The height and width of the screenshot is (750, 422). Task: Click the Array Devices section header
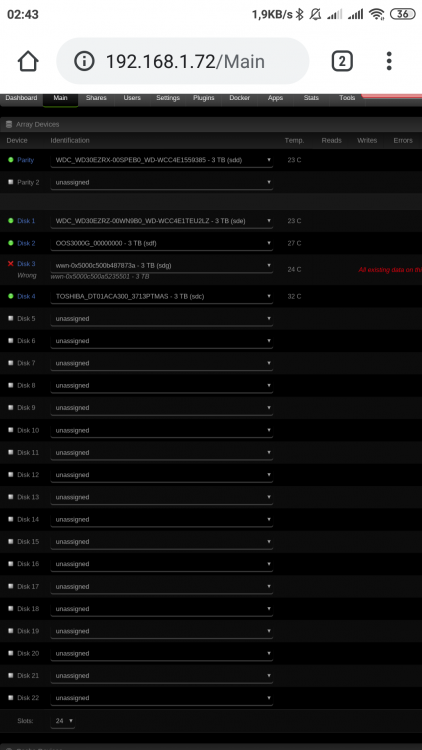pyautogui.click(x=211, y=124)
